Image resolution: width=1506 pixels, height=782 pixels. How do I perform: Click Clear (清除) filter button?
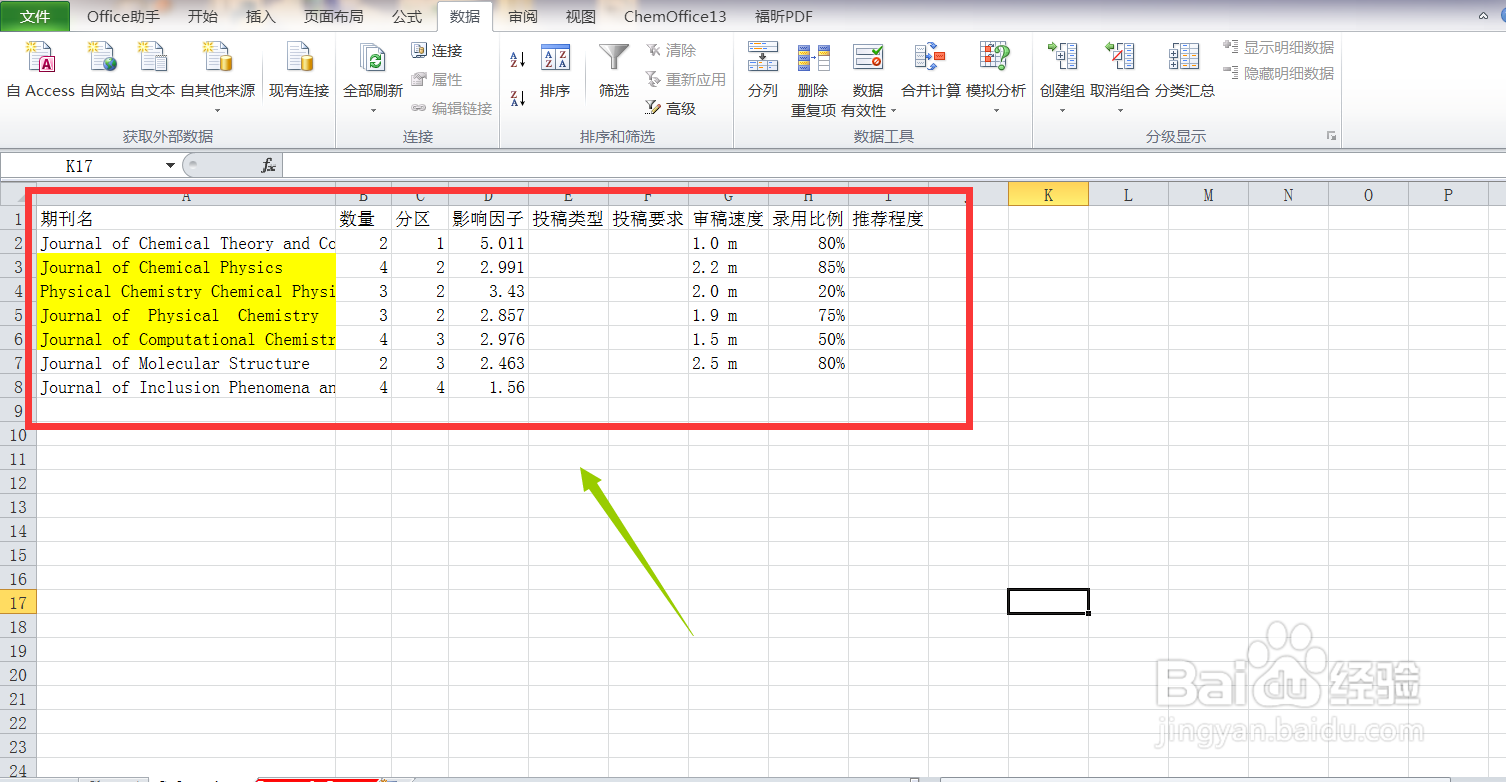pos(670,50)
